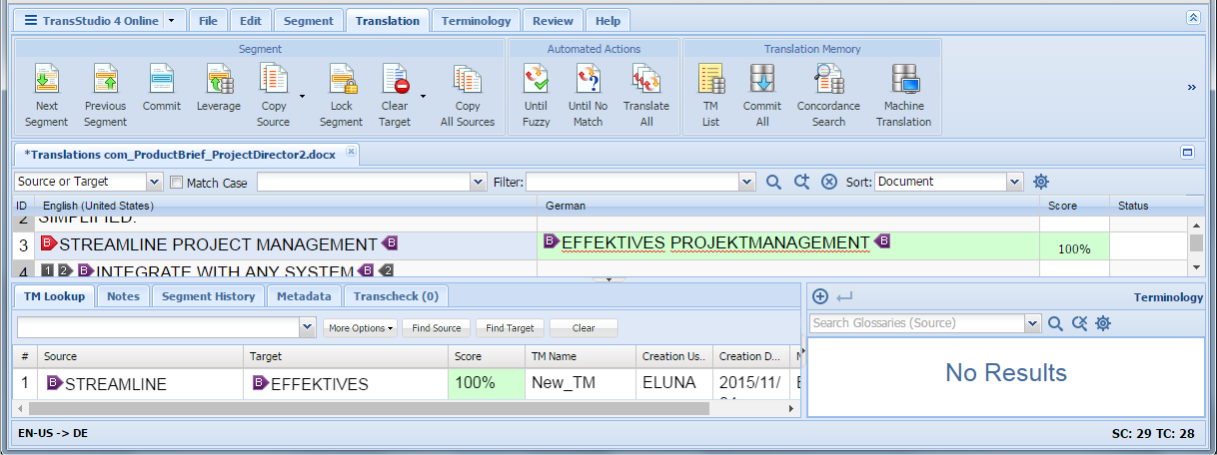Open the Edit tab
The height and width of the screenshot is (455, 1217).
coord(251,20)
